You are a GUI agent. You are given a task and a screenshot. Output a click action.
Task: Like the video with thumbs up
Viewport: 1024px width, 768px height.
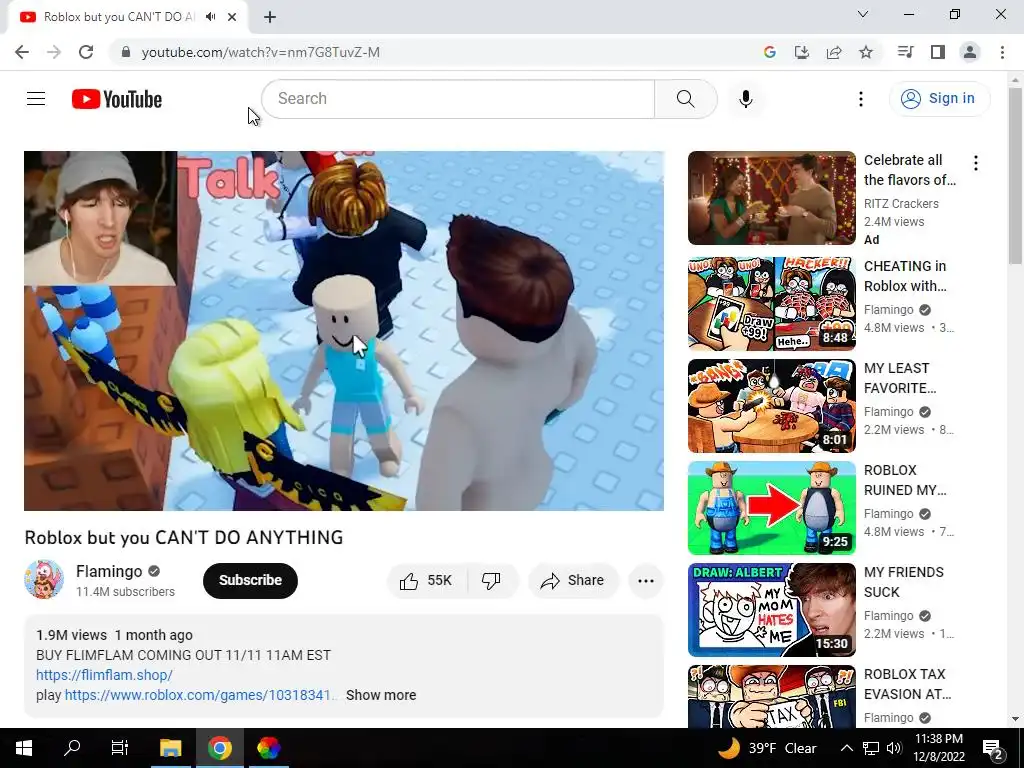click(428, 581)
